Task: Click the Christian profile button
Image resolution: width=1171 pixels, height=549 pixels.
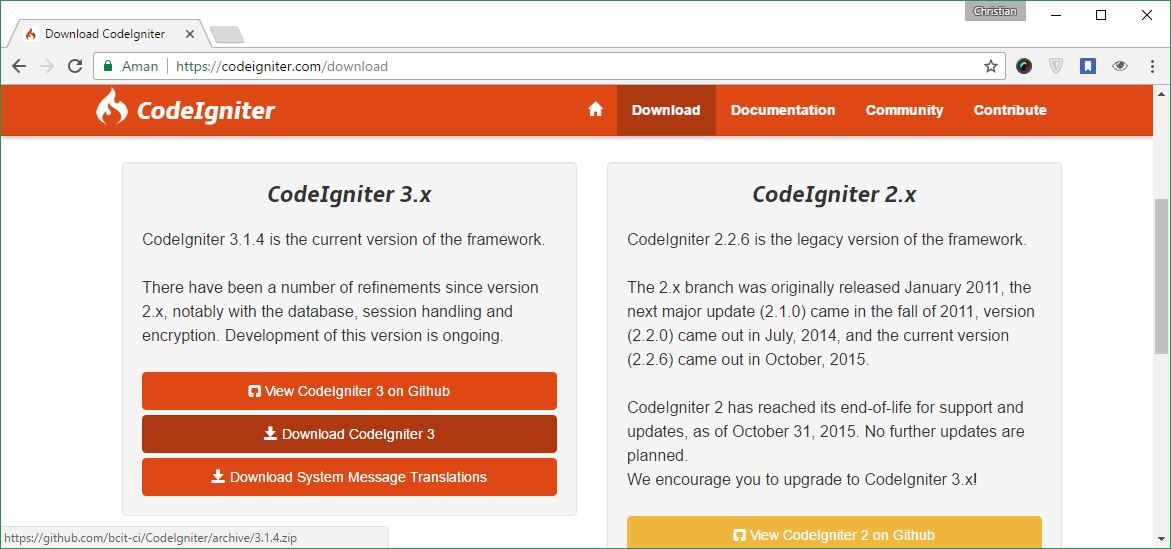Action: coord(995,11)
